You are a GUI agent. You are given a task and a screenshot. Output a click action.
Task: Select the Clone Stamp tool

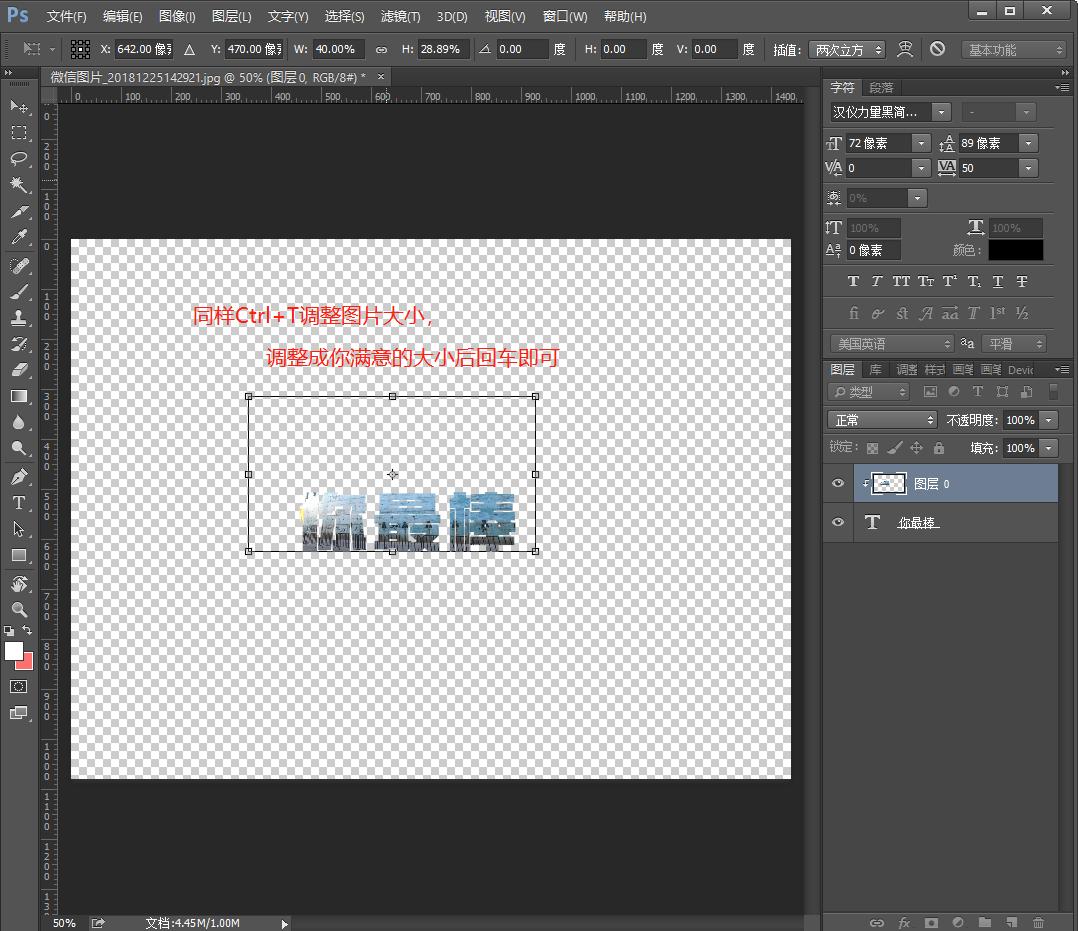pyautogui.click(x=19, y=318)
